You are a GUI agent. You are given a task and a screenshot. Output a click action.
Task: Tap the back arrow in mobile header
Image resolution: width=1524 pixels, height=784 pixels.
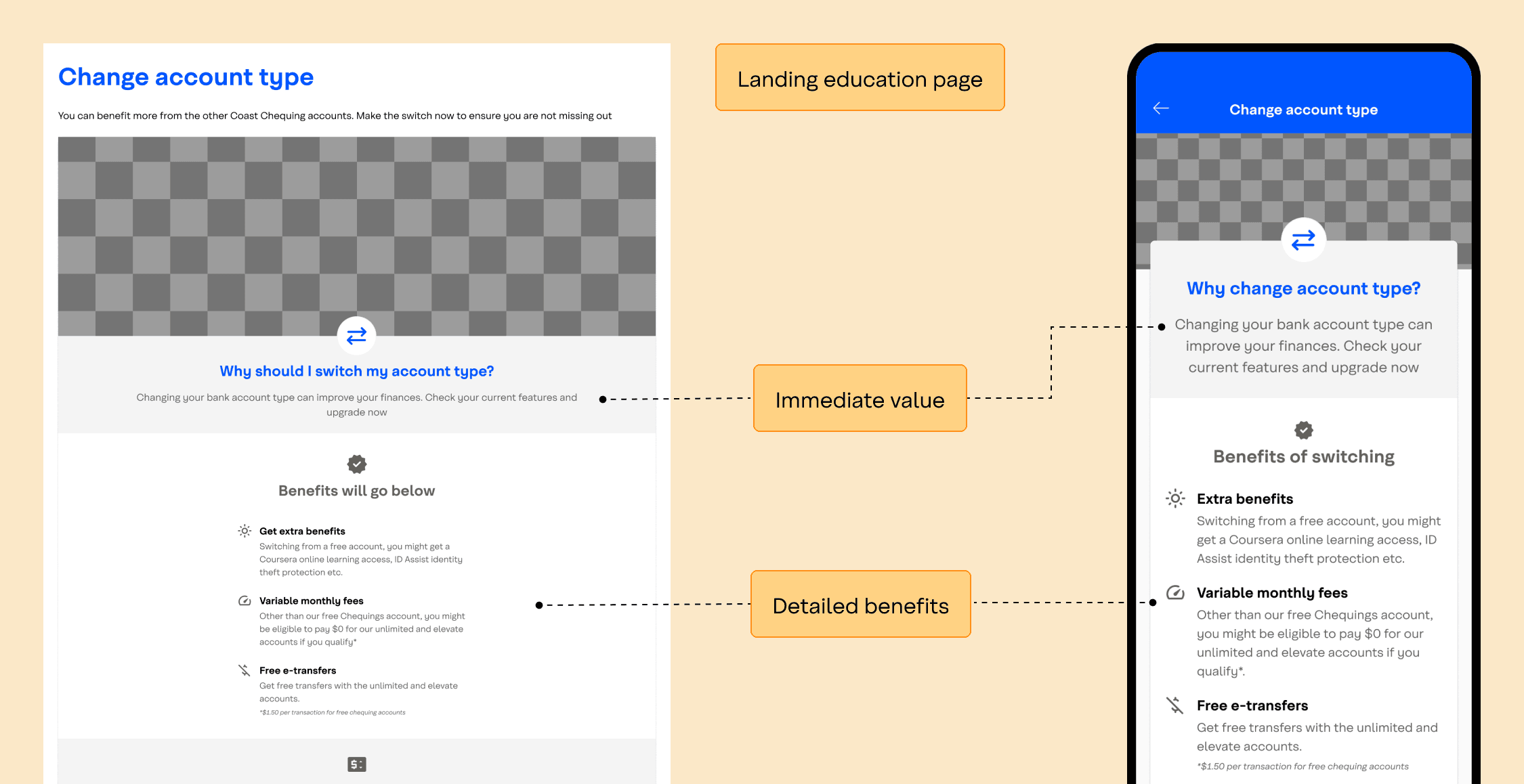[1161, 108]
